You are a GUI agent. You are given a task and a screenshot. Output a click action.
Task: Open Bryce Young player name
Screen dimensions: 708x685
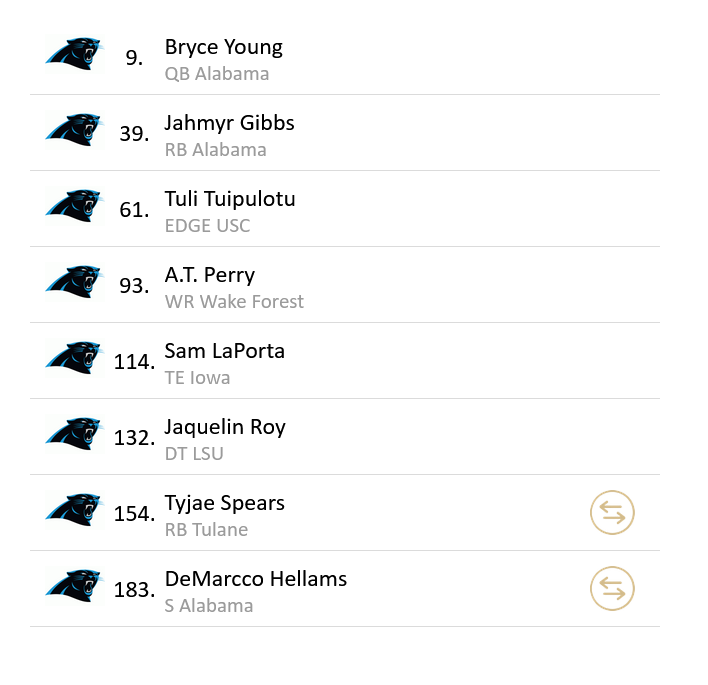tap(223, 47)
